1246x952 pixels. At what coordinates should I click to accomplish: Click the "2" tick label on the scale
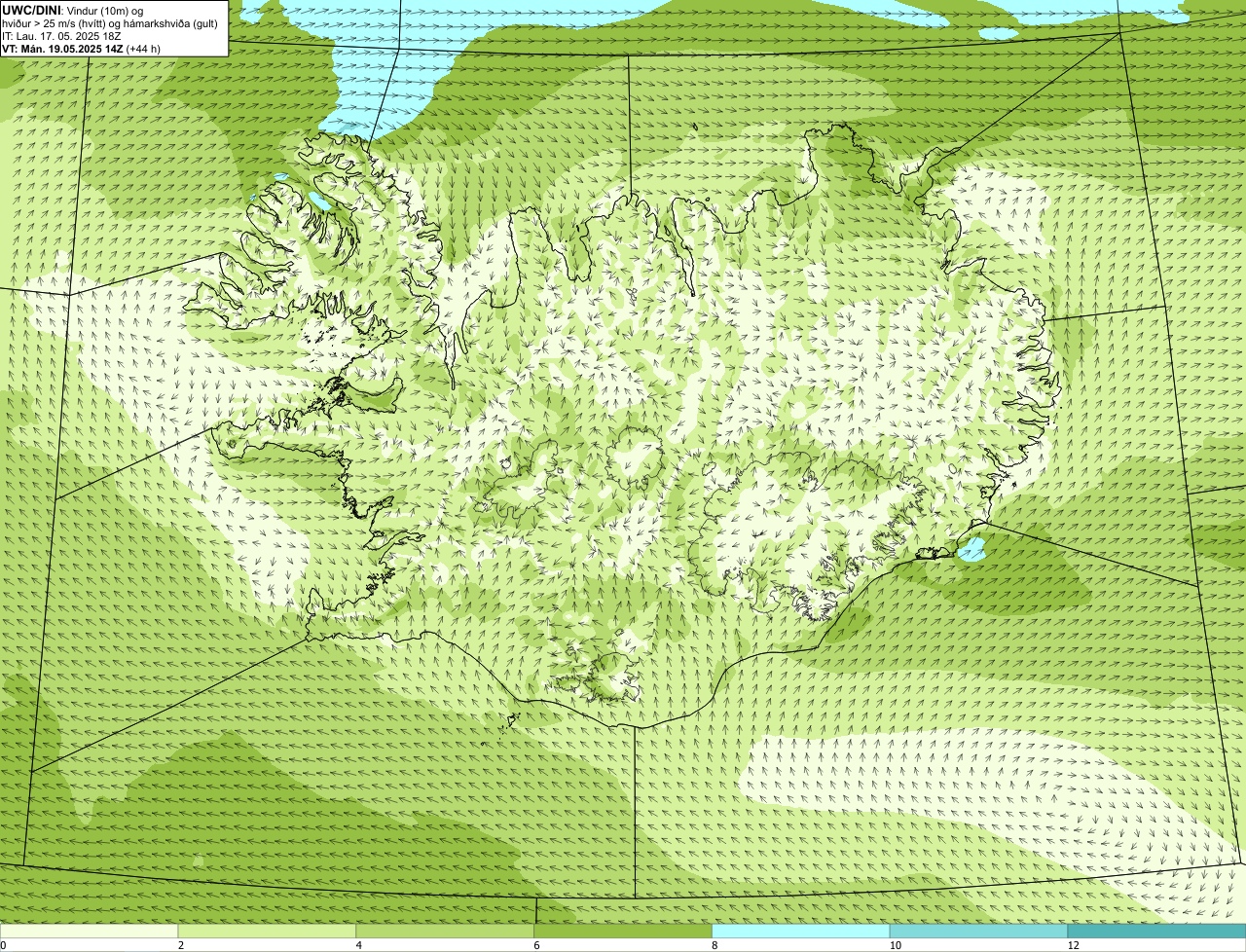(x=181, y=945)
